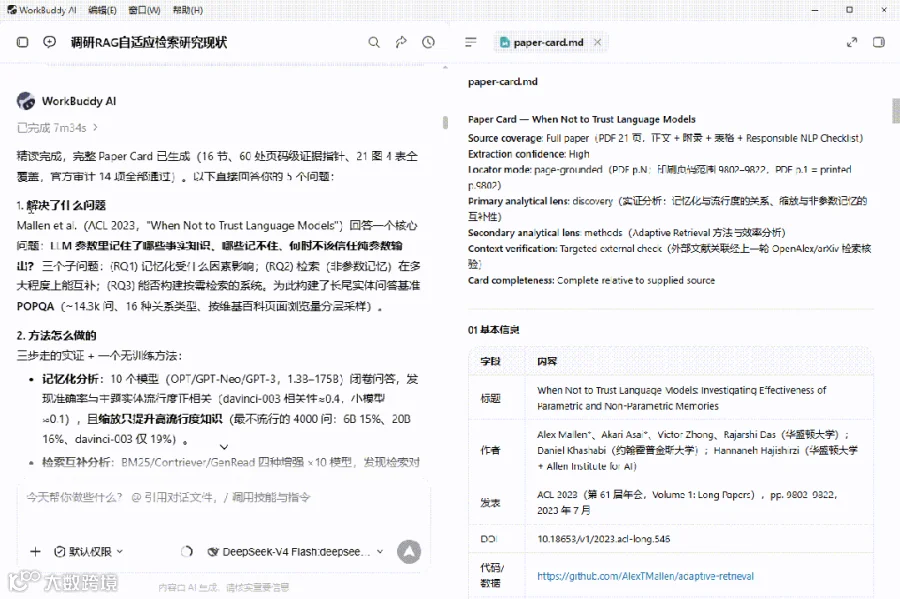This screenshot has height=599, width=900.
Task: Expand the 已完成 7m34s details chevron
Action: [x=95, y=127]
